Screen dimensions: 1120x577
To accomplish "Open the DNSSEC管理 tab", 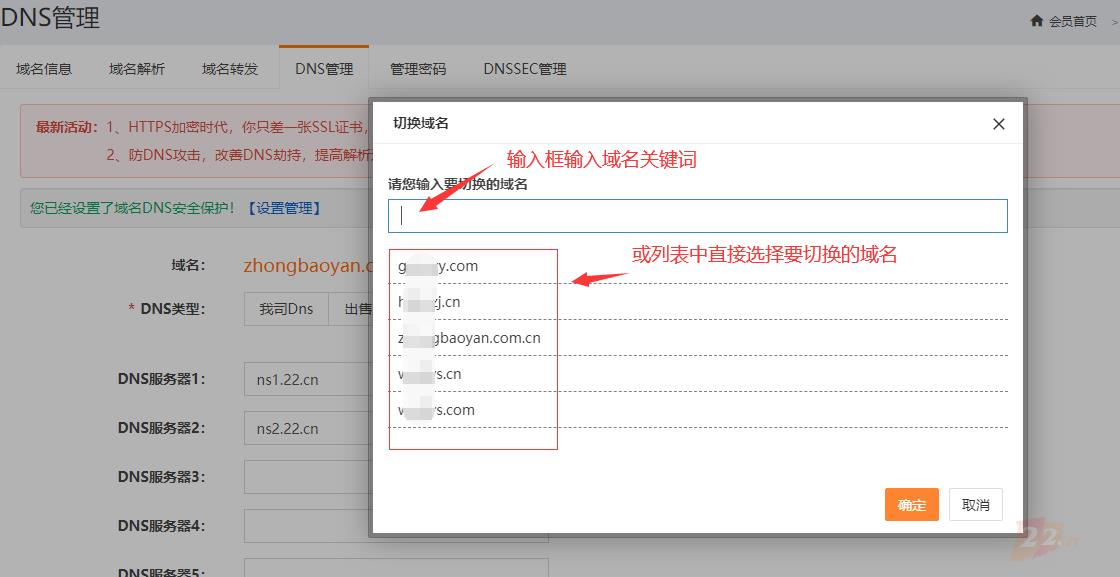I will 525,69.
